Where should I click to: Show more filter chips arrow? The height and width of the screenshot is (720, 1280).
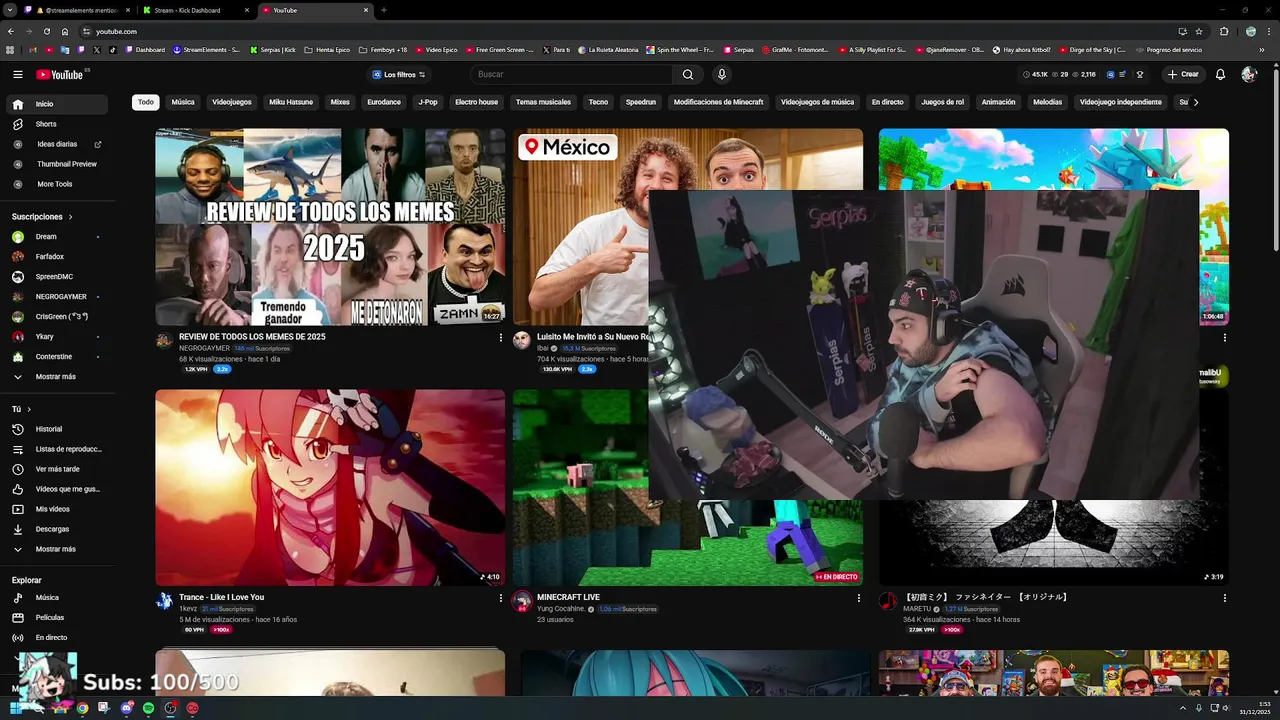click(x=1195, y=102)
